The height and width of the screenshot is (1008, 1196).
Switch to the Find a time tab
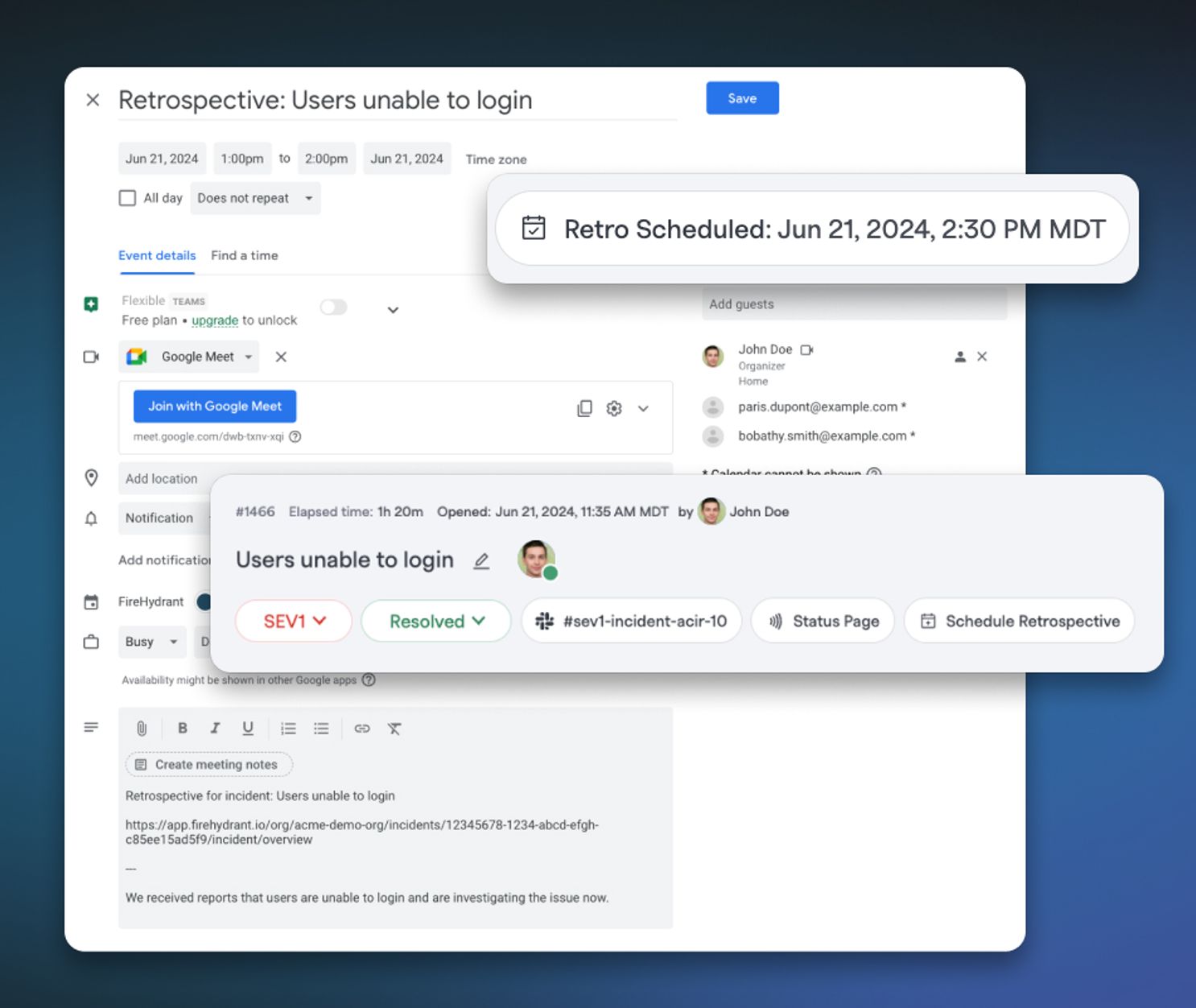(245, 255)
